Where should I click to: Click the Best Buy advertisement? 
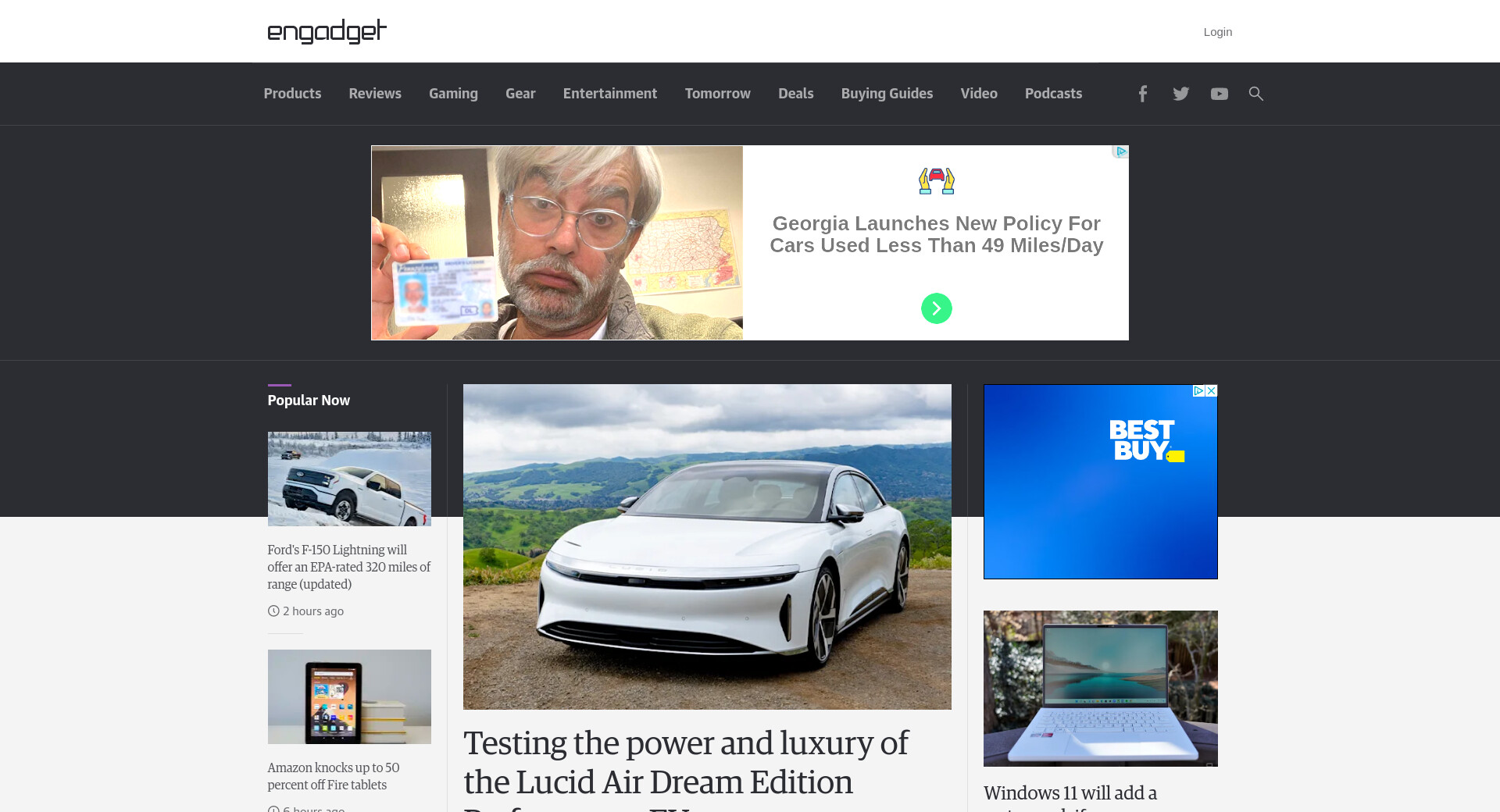pyautogui.click(x=1100, y=482)
